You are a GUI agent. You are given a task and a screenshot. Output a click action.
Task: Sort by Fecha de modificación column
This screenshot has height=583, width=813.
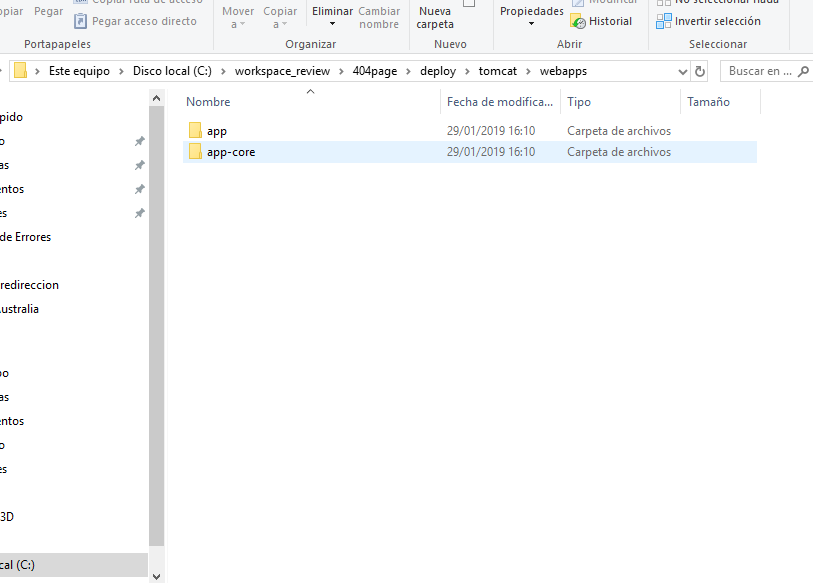point(500,102)
